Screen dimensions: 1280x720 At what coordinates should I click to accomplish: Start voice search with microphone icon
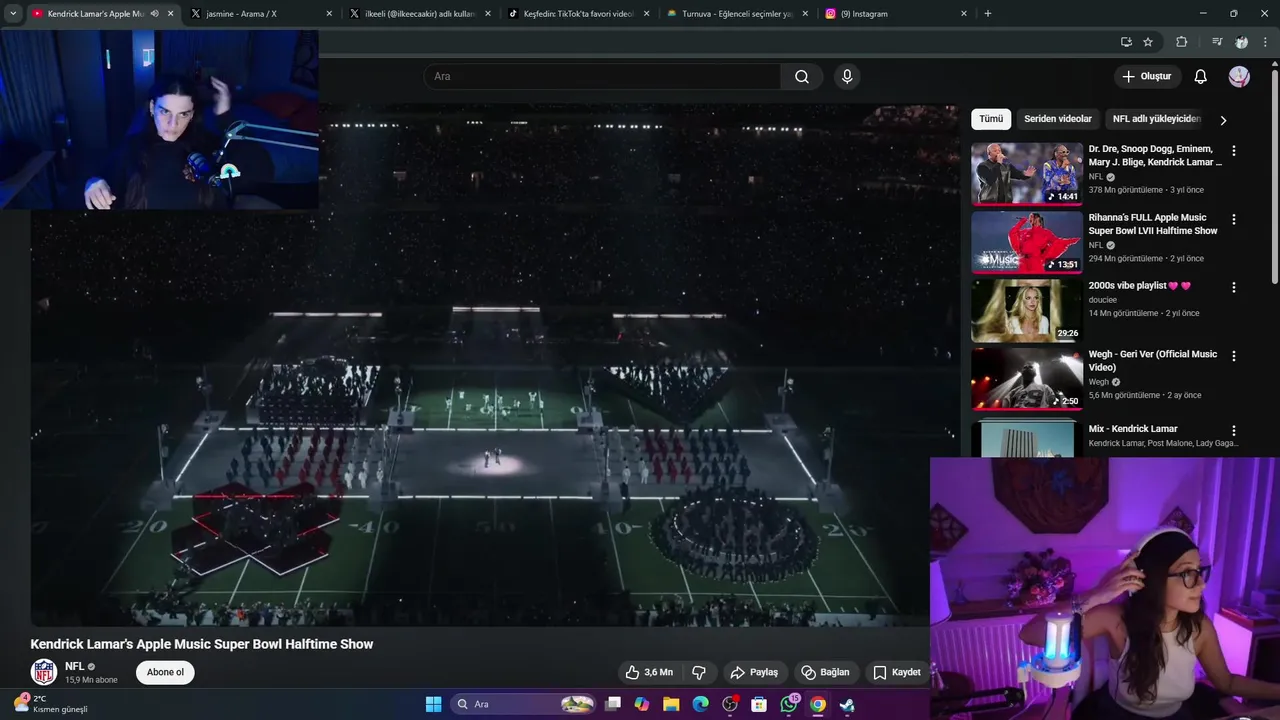(847, 77)
